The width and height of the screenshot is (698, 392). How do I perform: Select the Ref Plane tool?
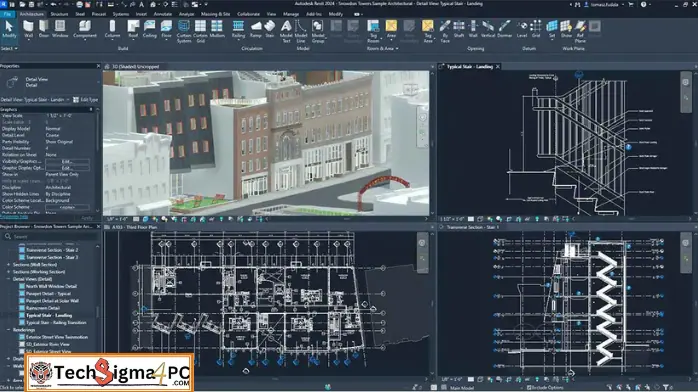[580, 32]
